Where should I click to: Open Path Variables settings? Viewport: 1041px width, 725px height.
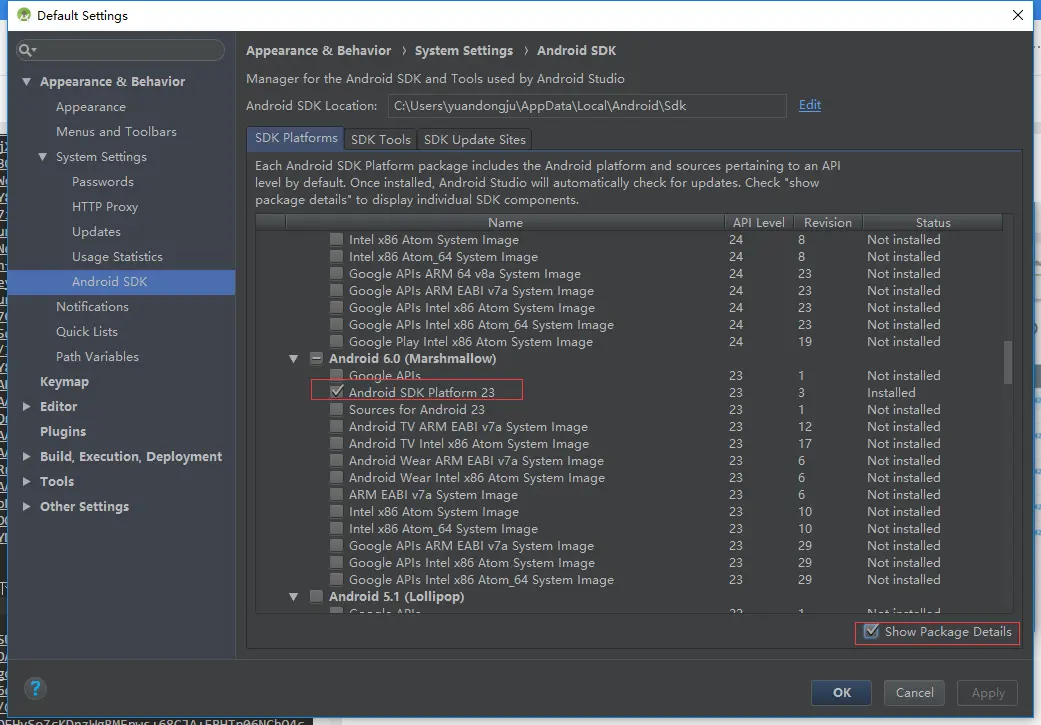tap(98, 357)
